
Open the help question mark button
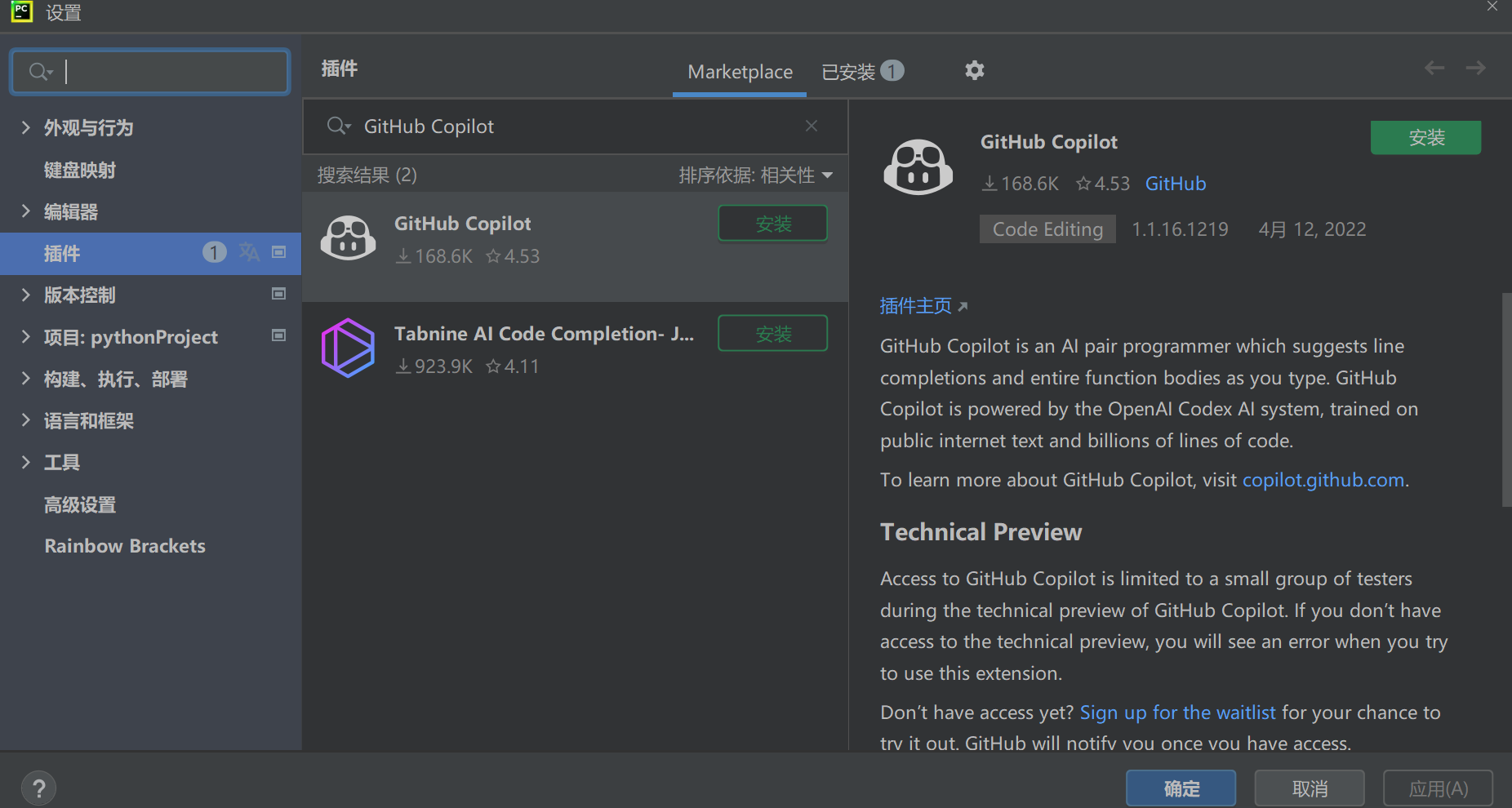coord(38,788)
